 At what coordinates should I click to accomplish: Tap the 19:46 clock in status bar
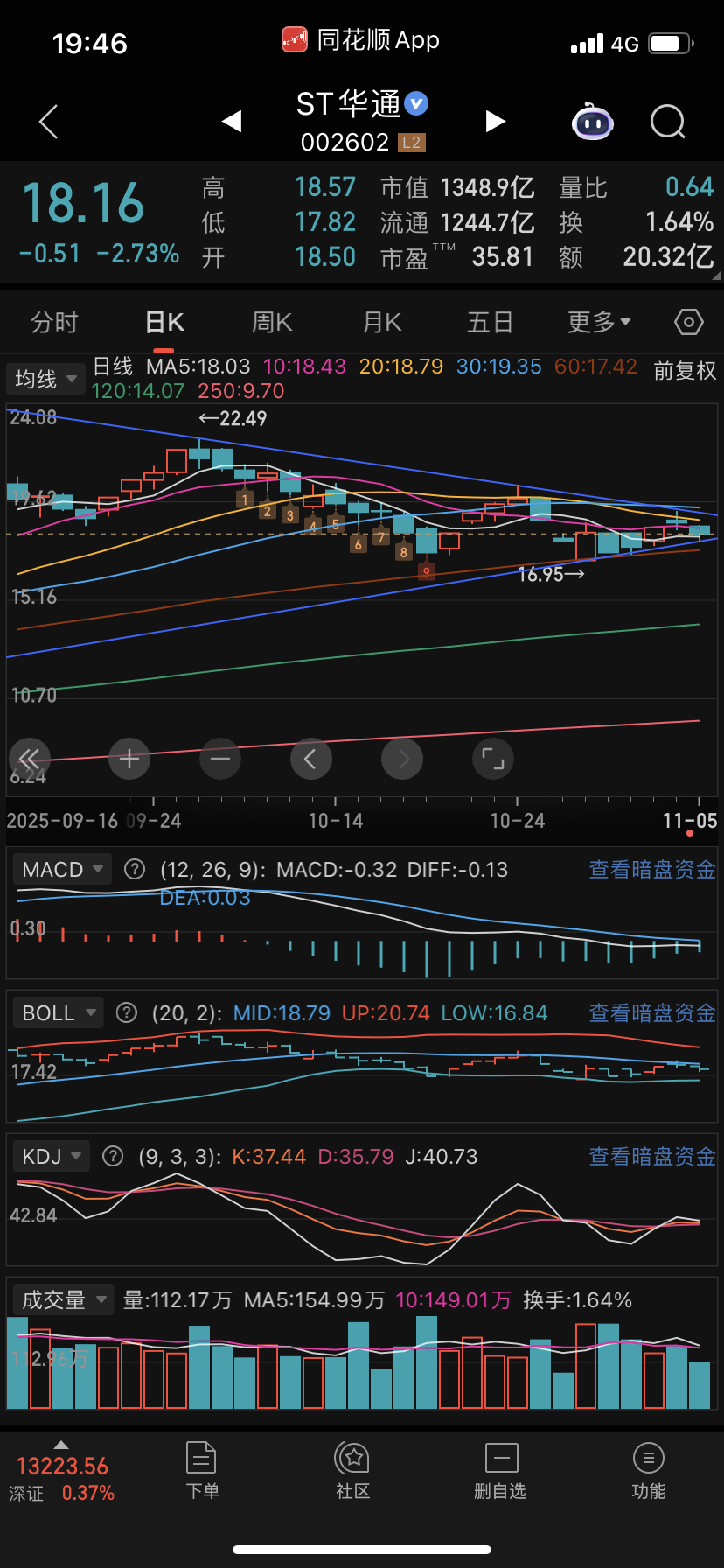tap(90, 44)
